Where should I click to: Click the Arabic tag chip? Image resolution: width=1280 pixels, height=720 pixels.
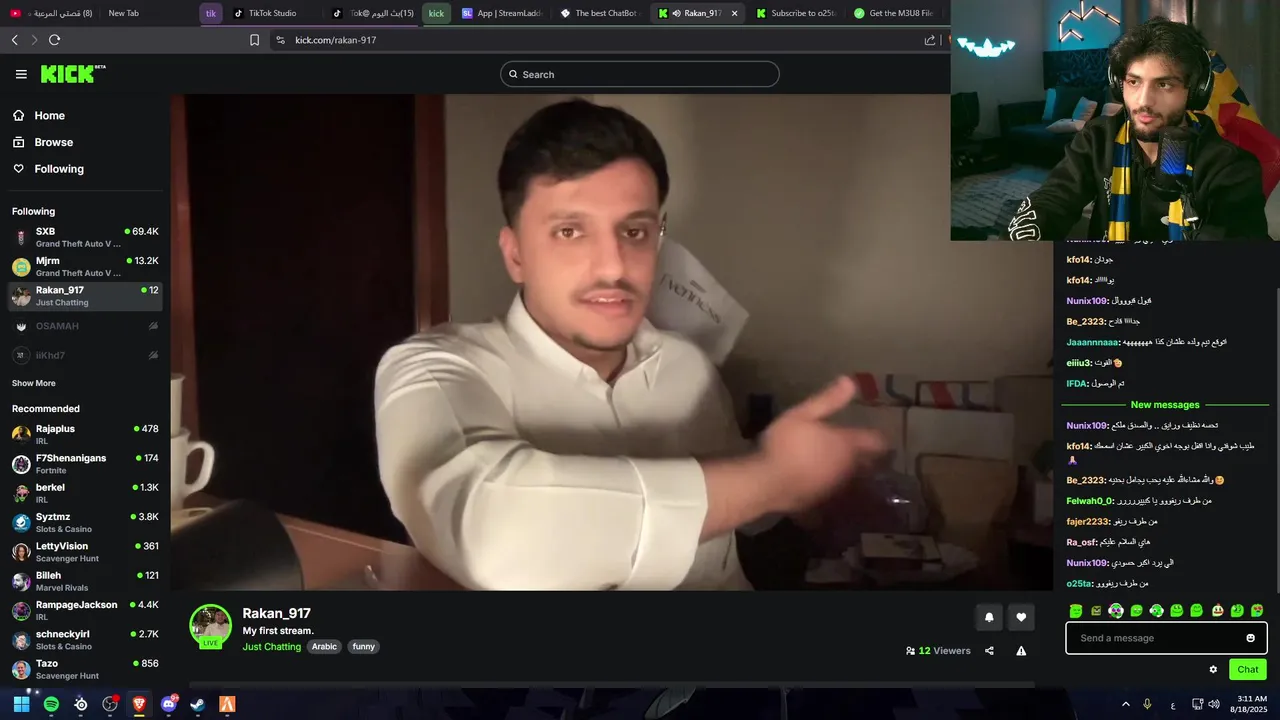(324, 647)
